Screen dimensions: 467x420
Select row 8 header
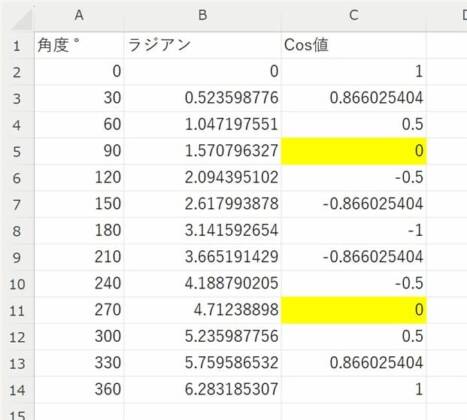pos(17,231)
